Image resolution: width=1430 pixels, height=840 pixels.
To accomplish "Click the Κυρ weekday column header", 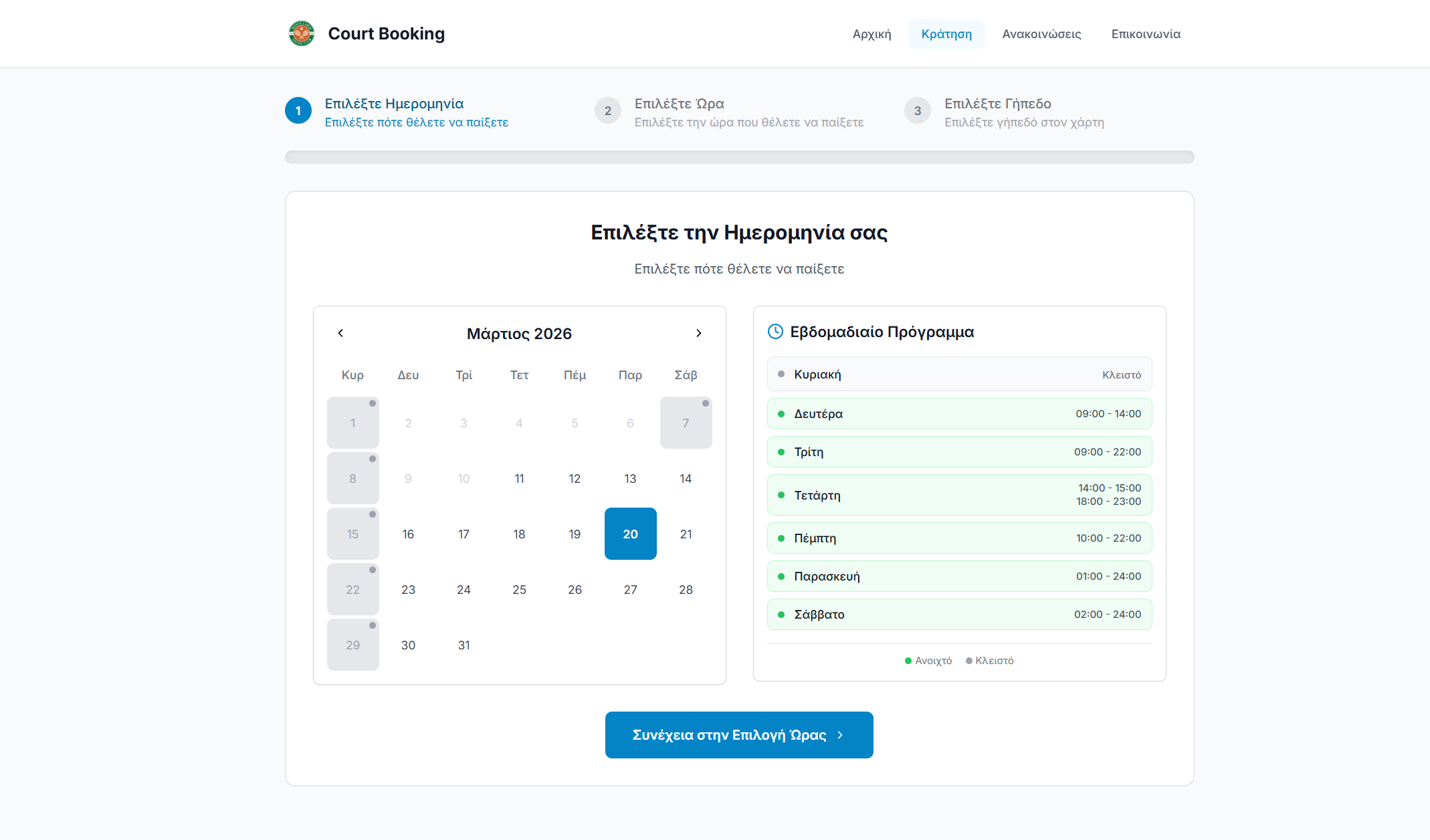I will tap(352, 375).
